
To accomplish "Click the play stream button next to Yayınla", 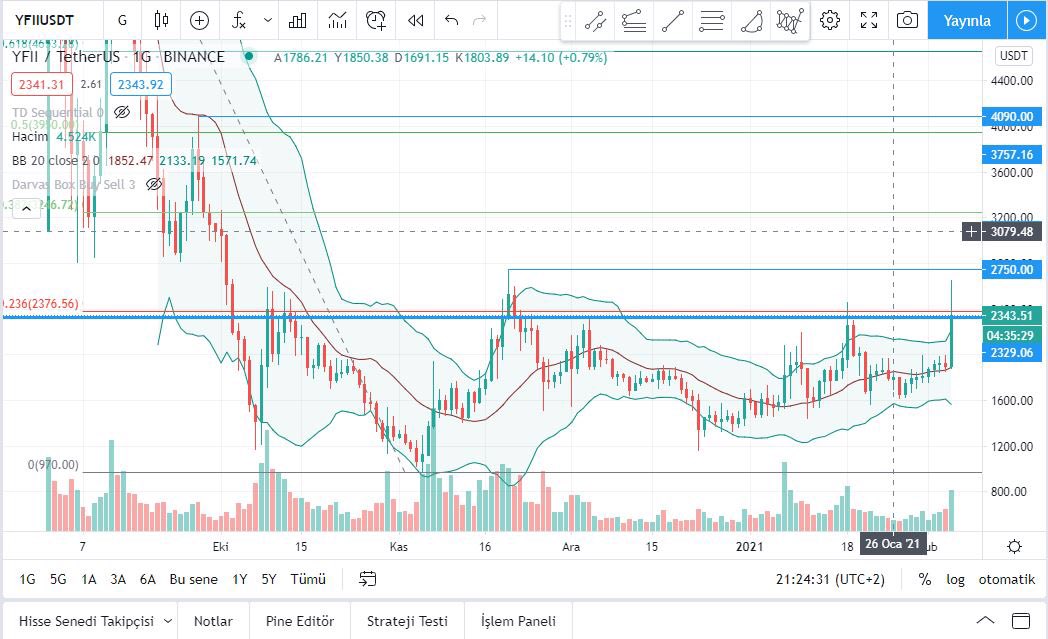I will (x=1026, y=20).
